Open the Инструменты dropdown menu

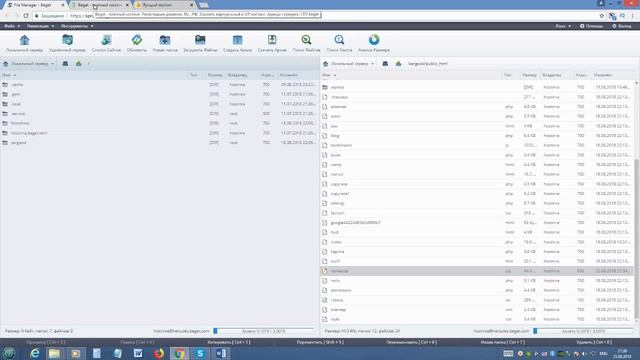click(77, 26)
